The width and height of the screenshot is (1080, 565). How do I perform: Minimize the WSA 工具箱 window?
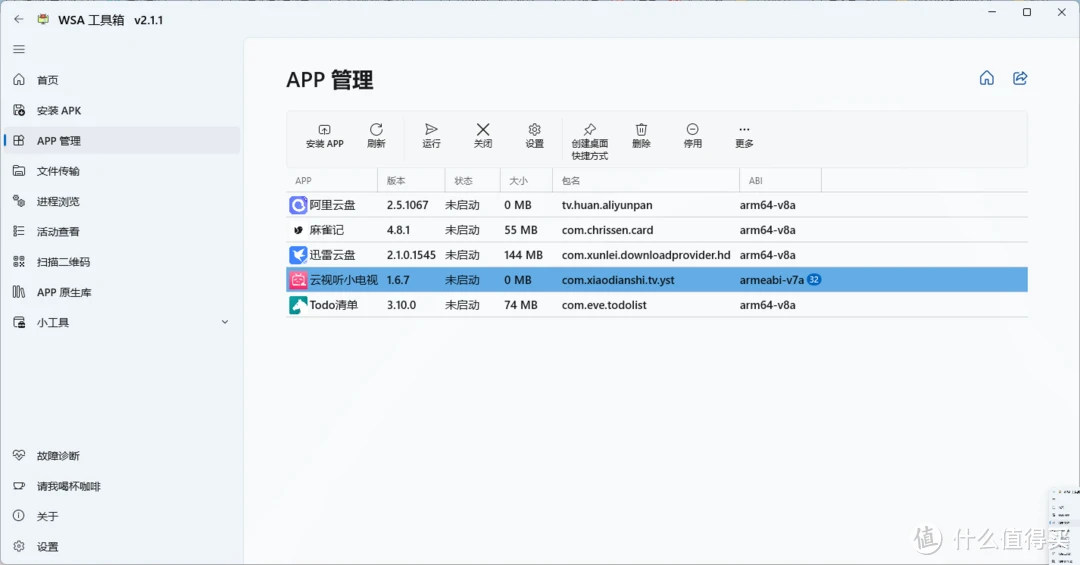pos(992,12)
